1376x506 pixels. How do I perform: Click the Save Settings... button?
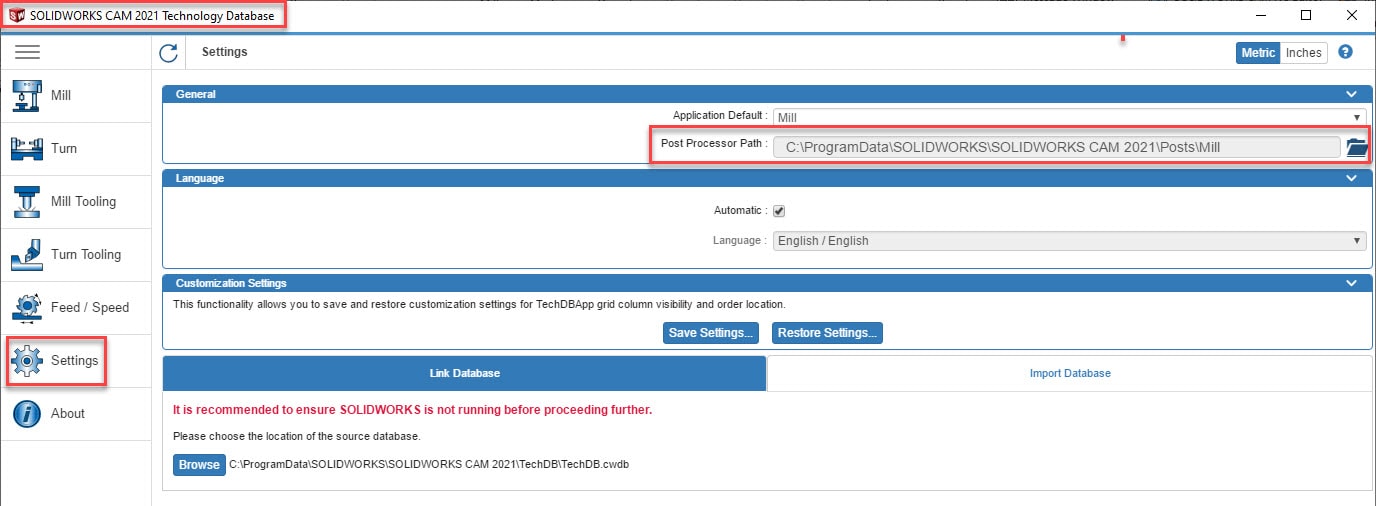(711, 333)
